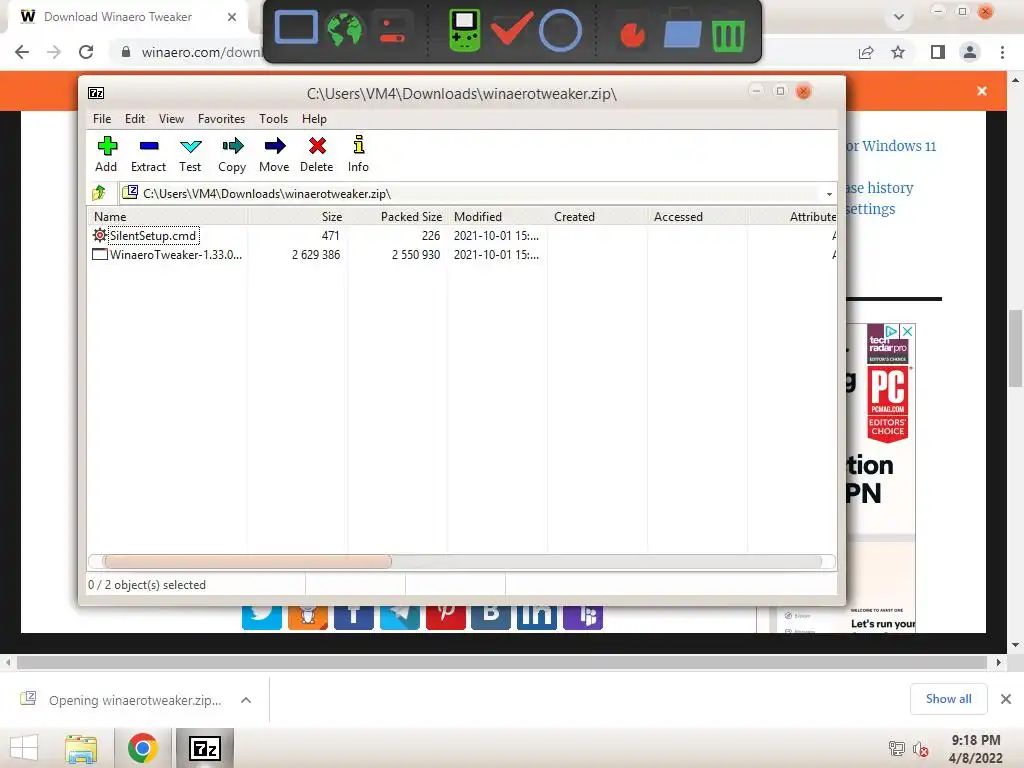The width and height of the screenshot is (1024, 768).
Task: Click the 7-Zip horizontal scrollbar thumb
Action: click(247, 562)
